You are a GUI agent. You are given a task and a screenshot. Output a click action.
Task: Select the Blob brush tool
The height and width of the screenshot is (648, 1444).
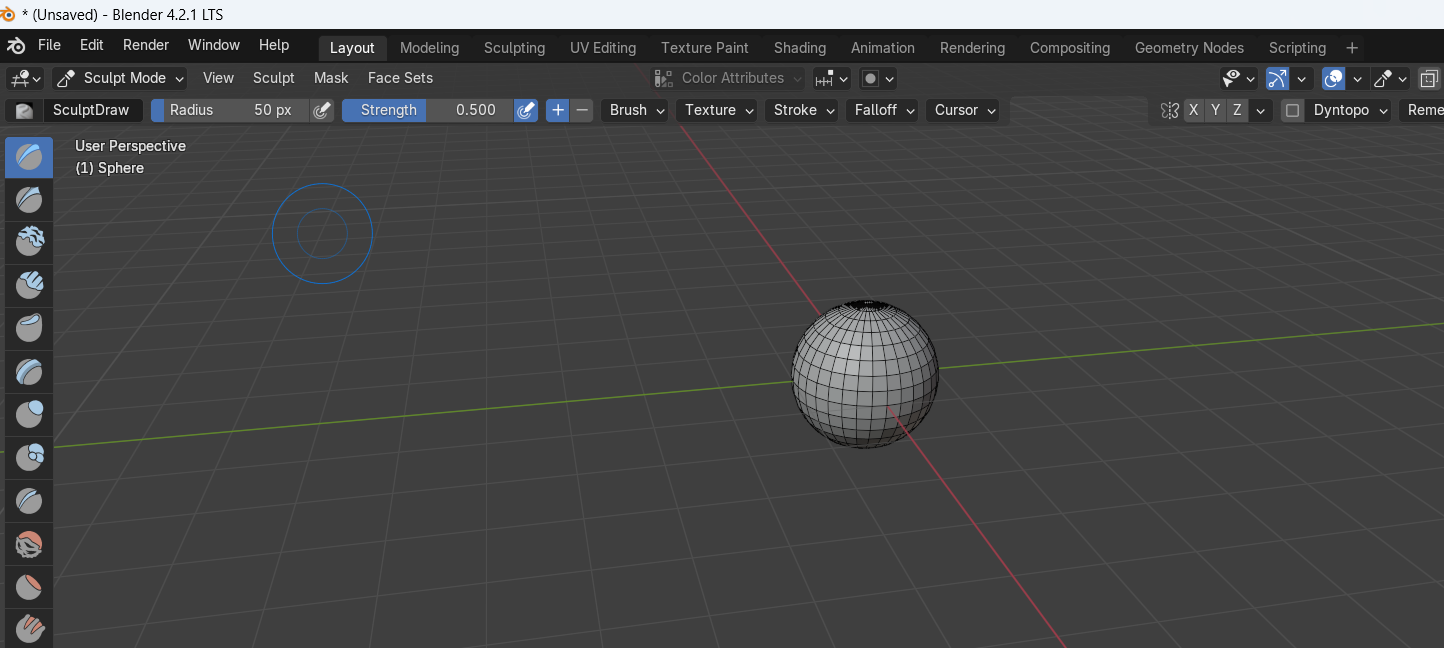point(29,457)
